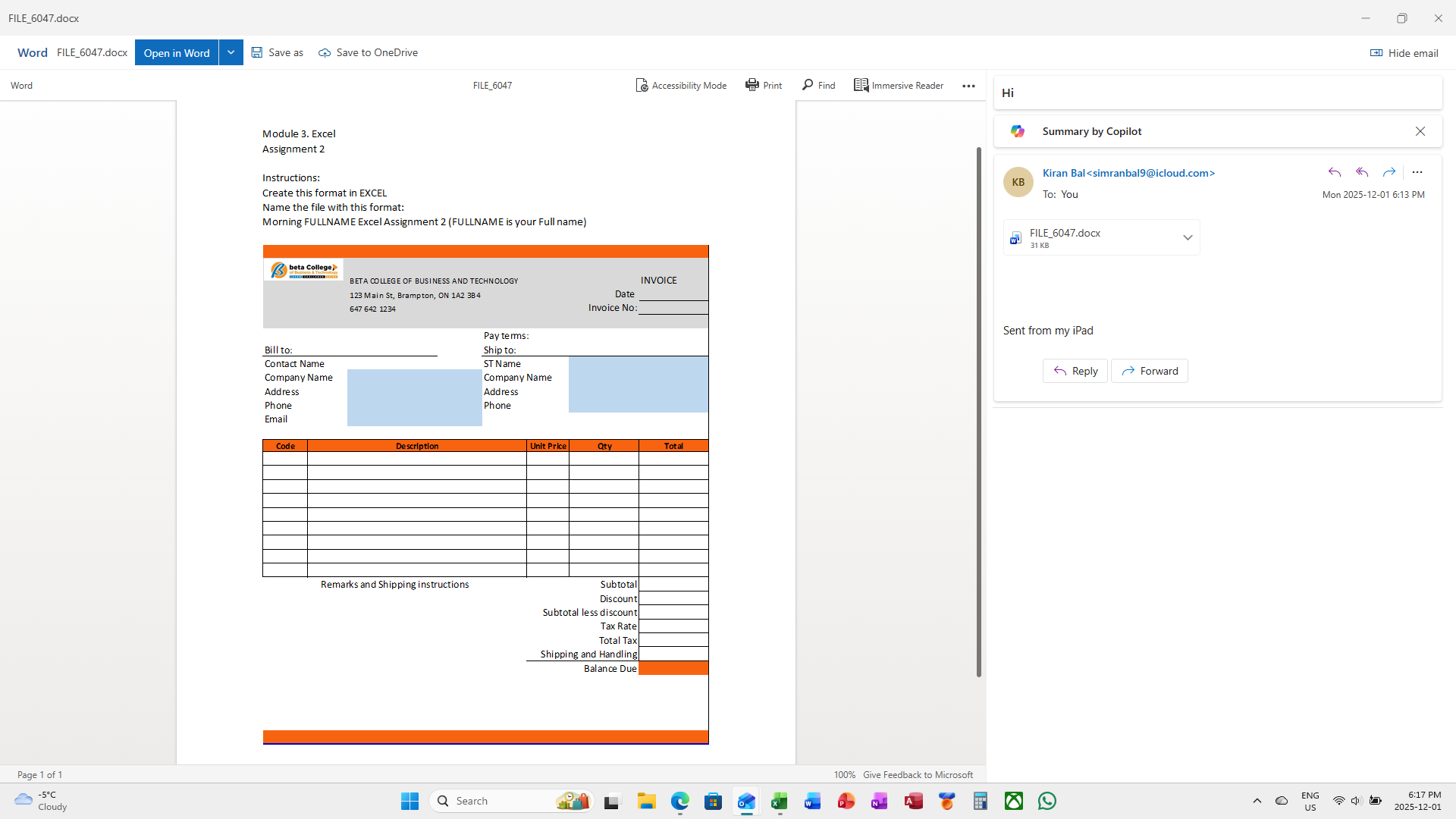The width and height of the screenshot is (1456, 819).
Task: Turn on Immersive Reader
Action: click(898, 85)
